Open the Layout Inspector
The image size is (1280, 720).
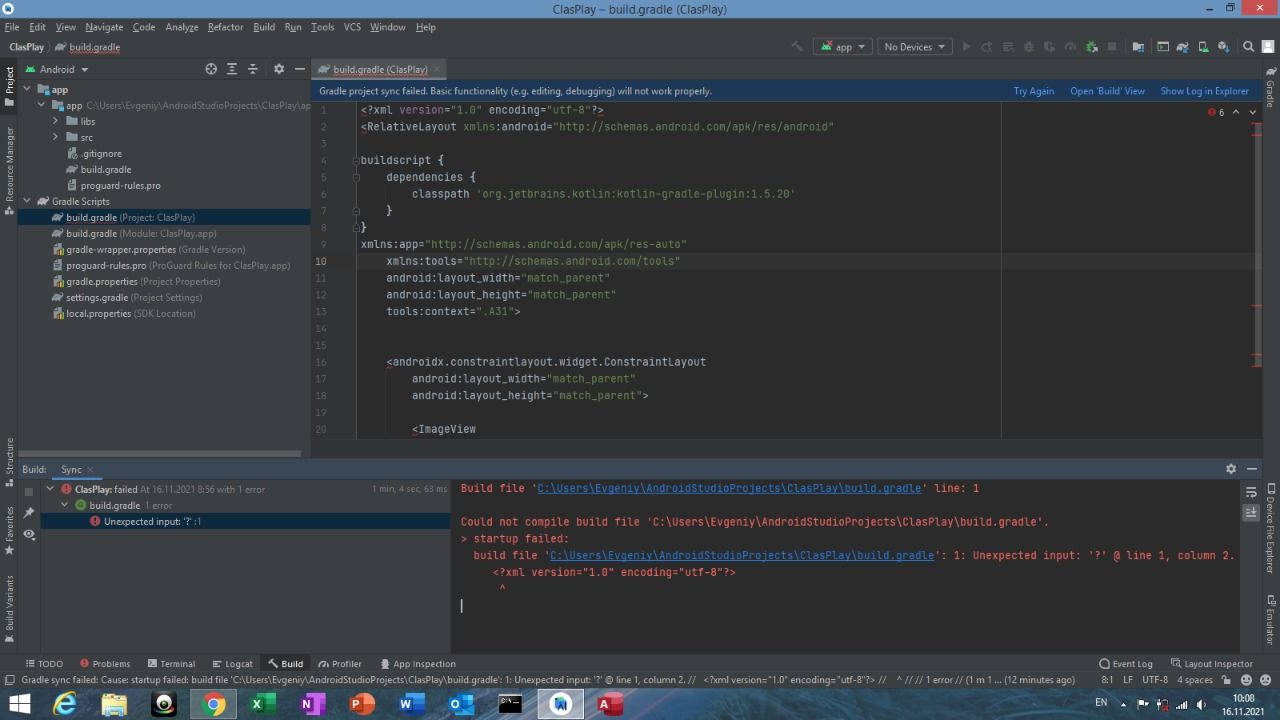coord(1211,664)
